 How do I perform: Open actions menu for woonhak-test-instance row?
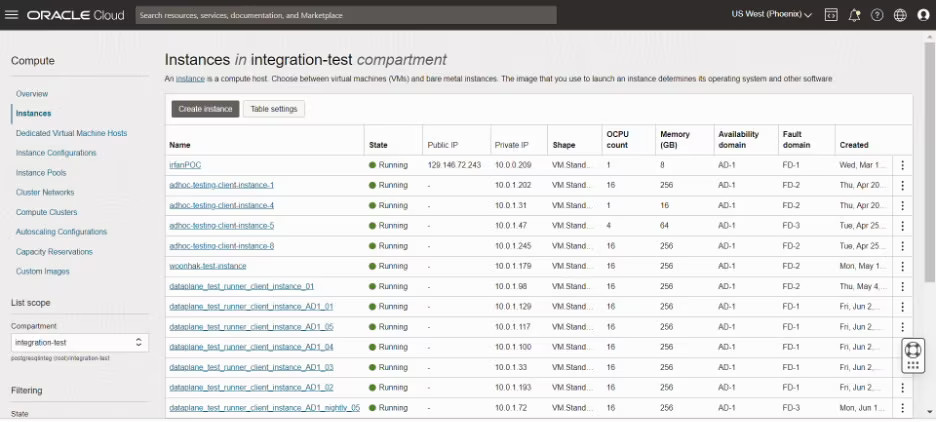tap(902, 266)
